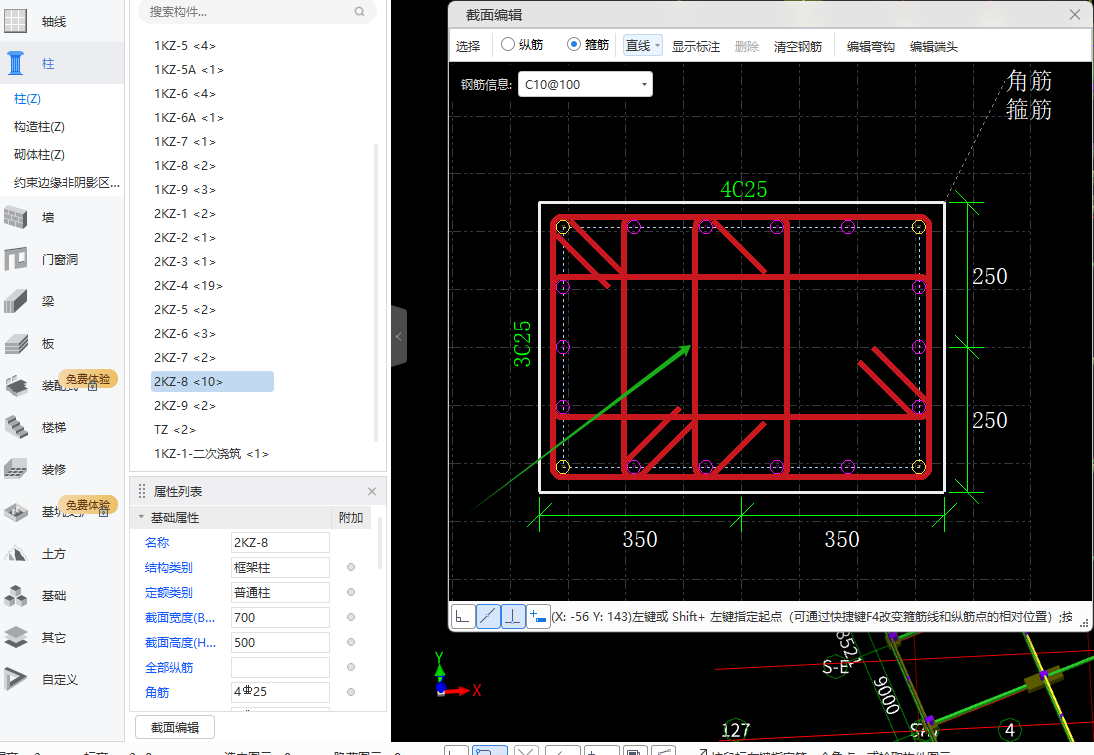The width and height of the screenshot is (1094, 755).
Task: Toggle diagonal line snap in section editor
Action: click(488, 616)
